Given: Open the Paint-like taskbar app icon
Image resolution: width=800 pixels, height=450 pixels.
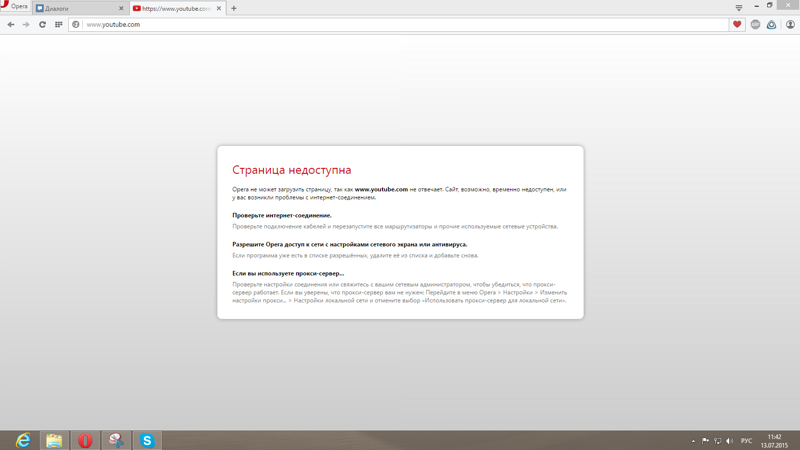Looking at the screenshot, I should tap(116, 440).
